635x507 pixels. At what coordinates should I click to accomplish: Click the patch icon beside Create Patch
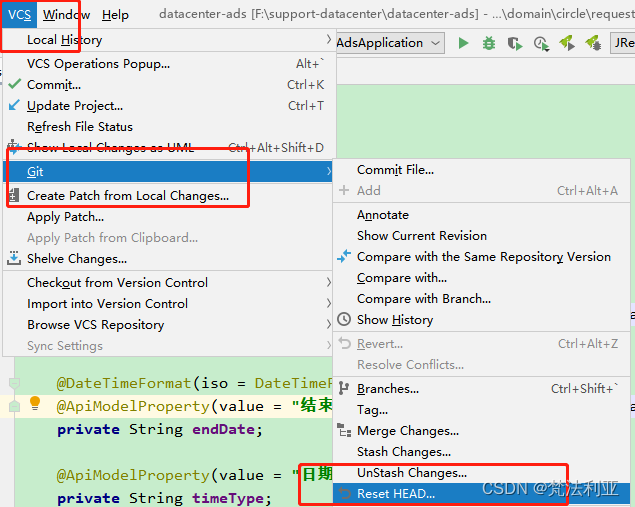point(13,195)
